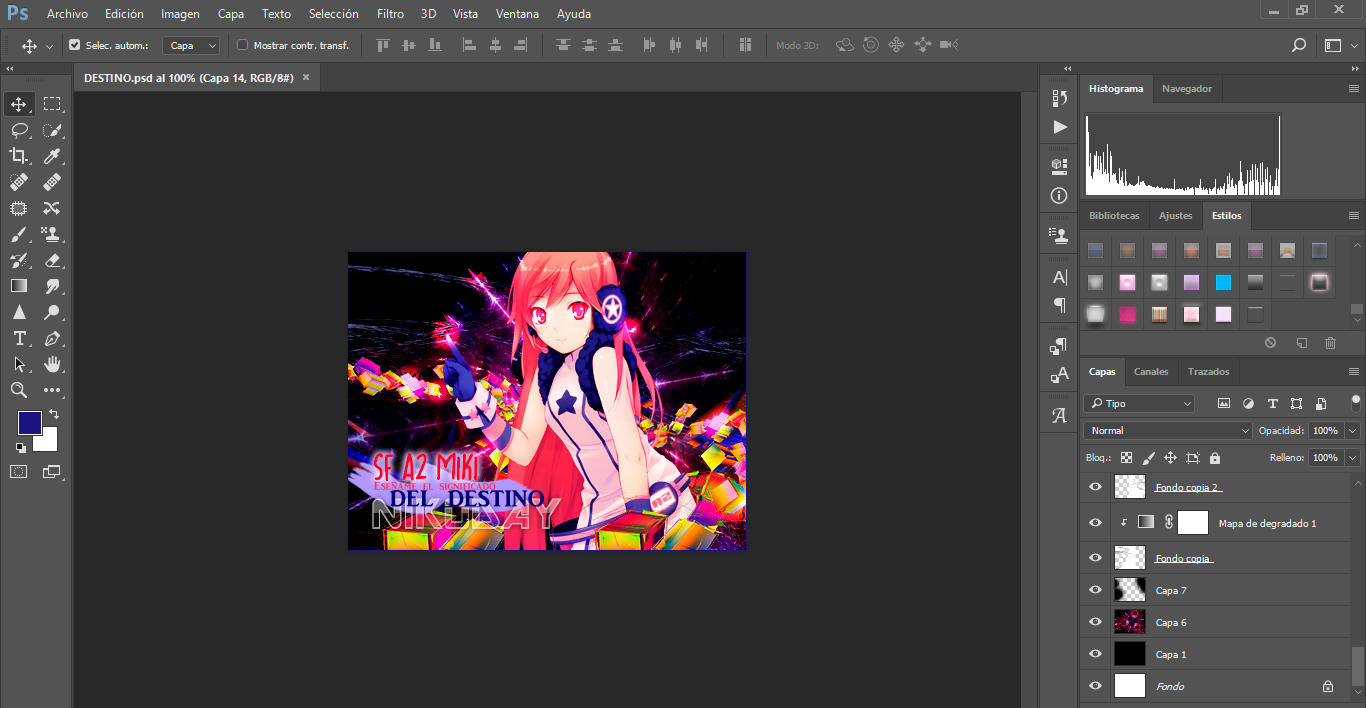1366x708 pixels.
Task: Pick the Path Selection arrow tool
Action: pos(19,364)
